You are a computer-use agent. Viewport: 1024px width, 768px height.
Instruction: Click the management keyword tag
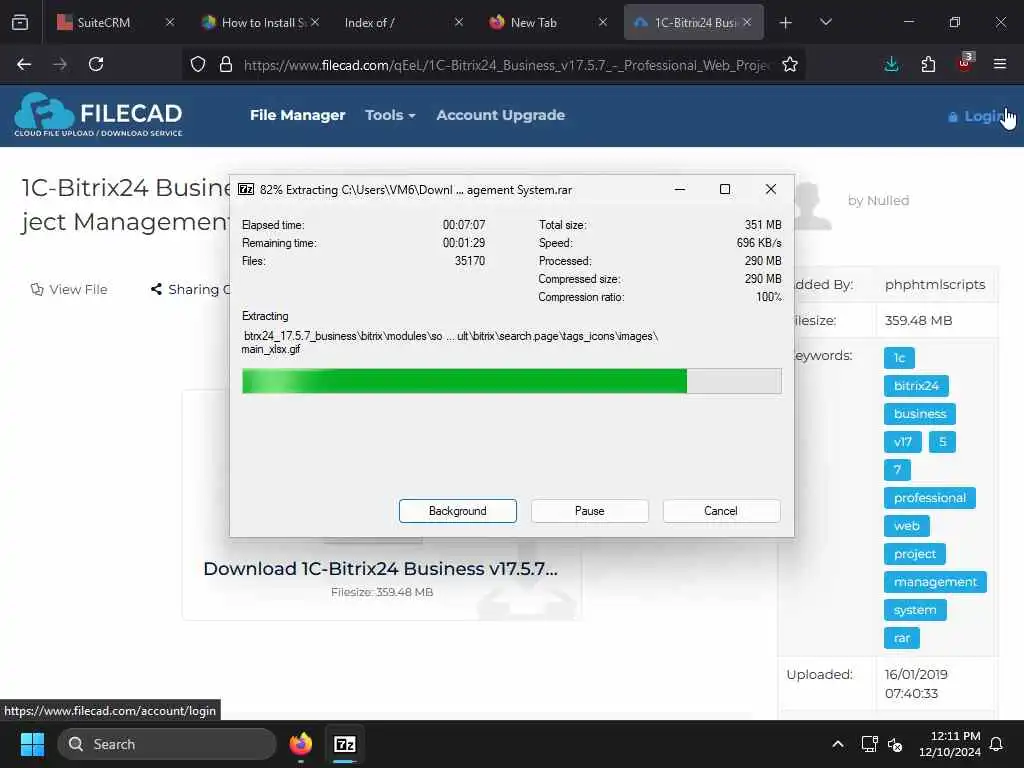point(935,582)
